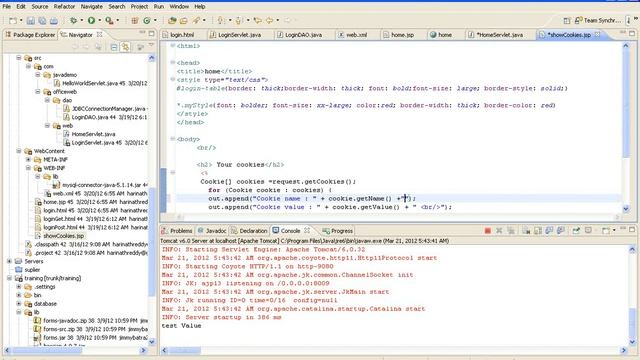Click the Open Type toolbar icon

[x=172, y=20]
